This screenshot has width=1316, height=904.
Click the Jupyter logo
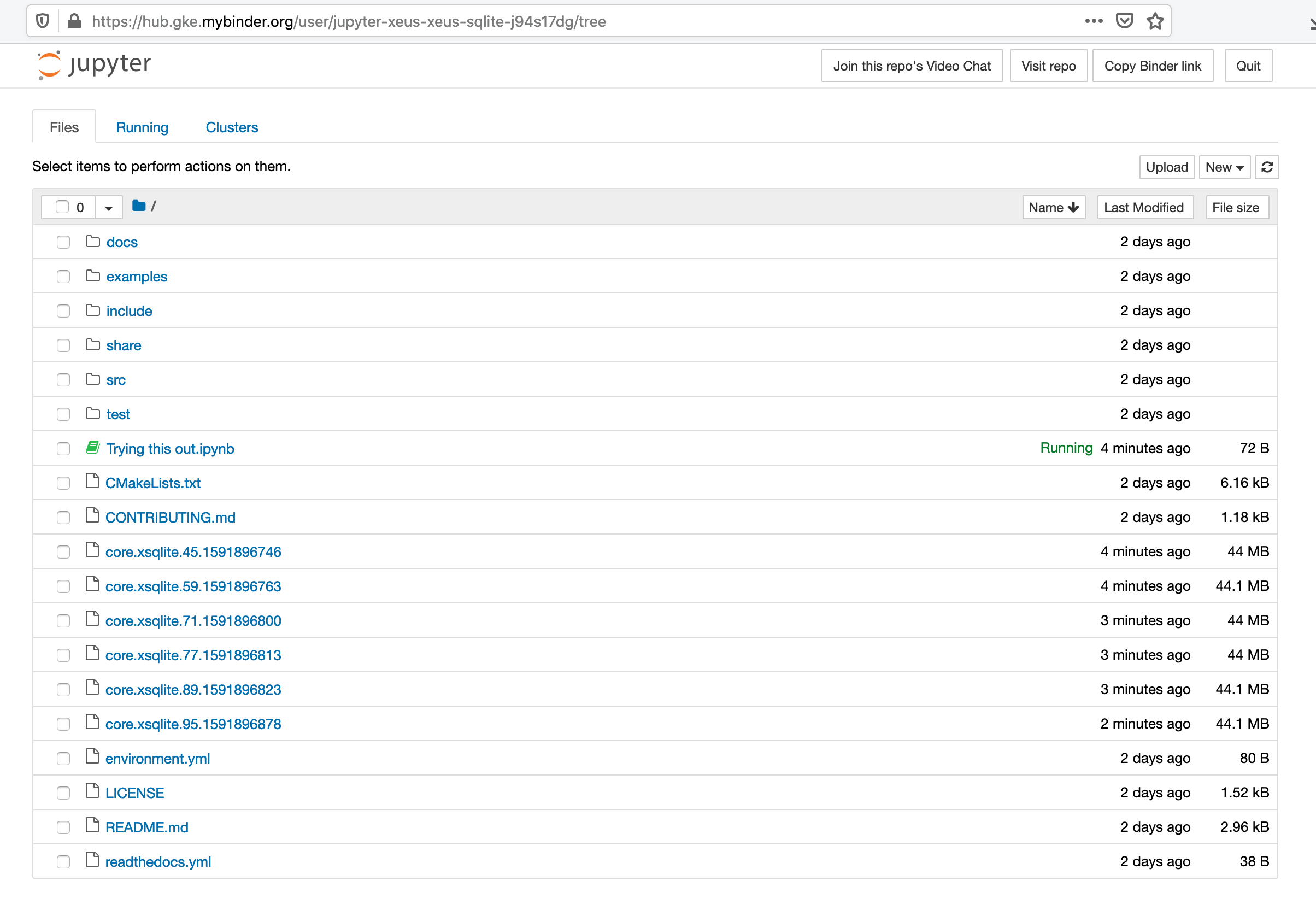point(94,65)
